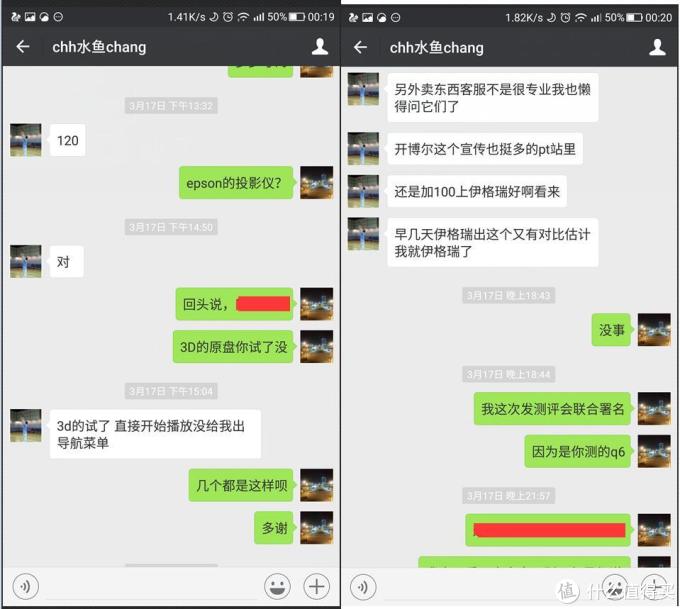Tap contact avatar beside the '120' message

click(x=26, y=140)
